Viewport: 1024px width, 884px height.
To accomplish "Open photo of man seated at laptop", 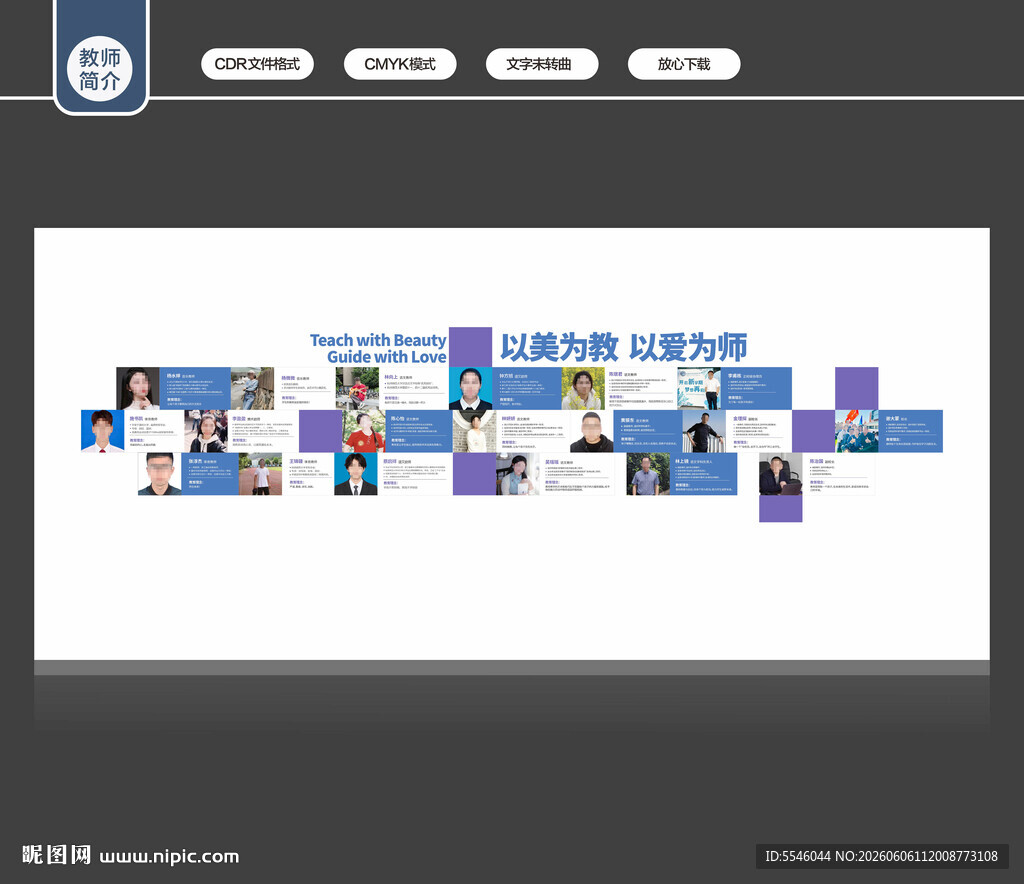I will [x=781, y=474].
